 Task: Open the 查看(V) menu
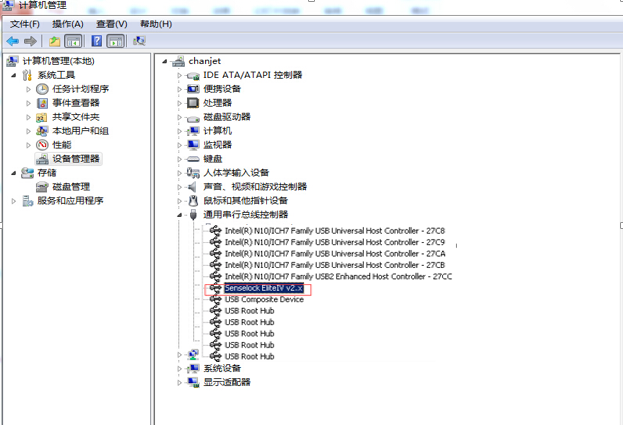pyautogui.click(x=112, y=23)
